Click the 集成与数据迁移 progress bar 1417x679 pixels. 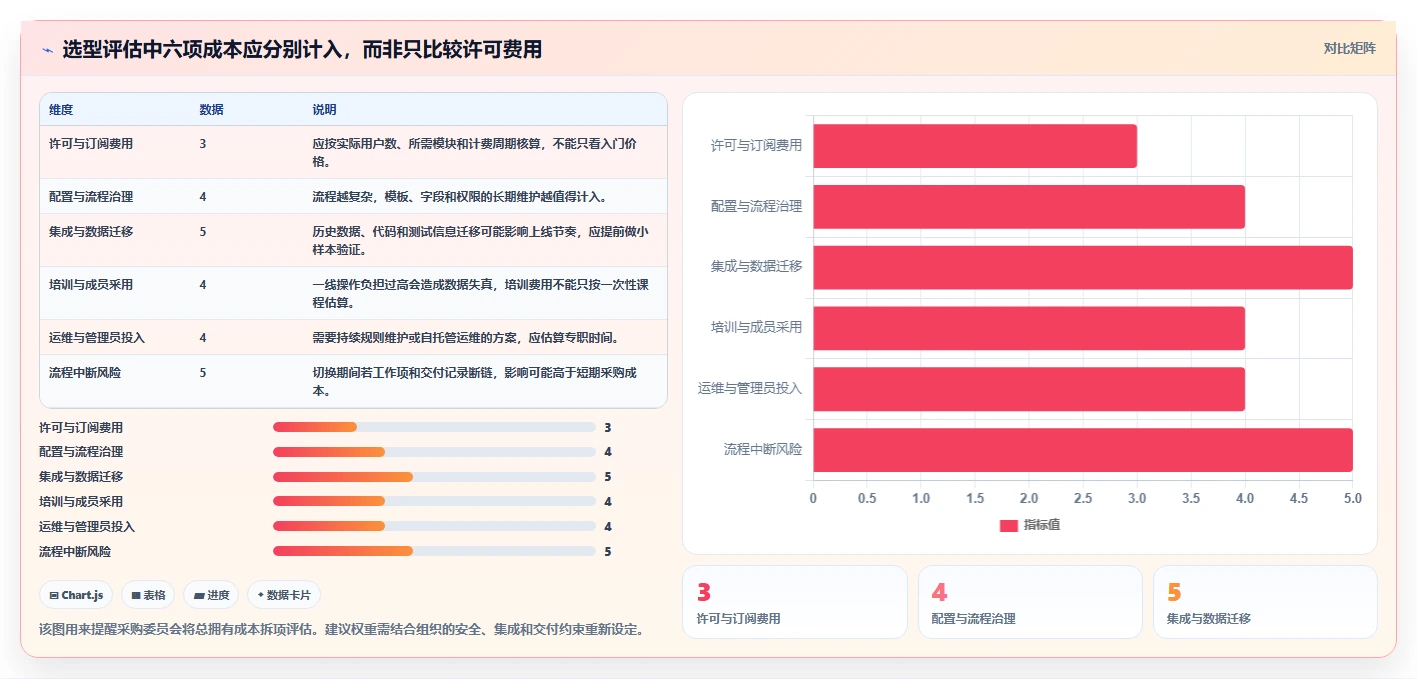tap(434, 477)
